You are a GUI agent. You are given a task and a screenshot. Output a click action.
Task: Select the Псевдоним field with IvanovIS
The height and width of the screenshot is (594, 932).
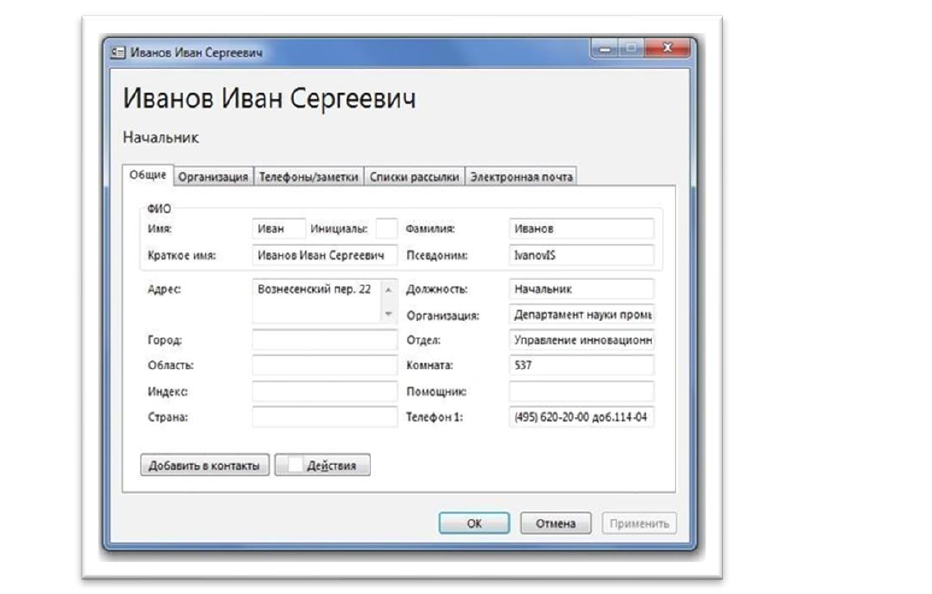(x=580, y=255)
